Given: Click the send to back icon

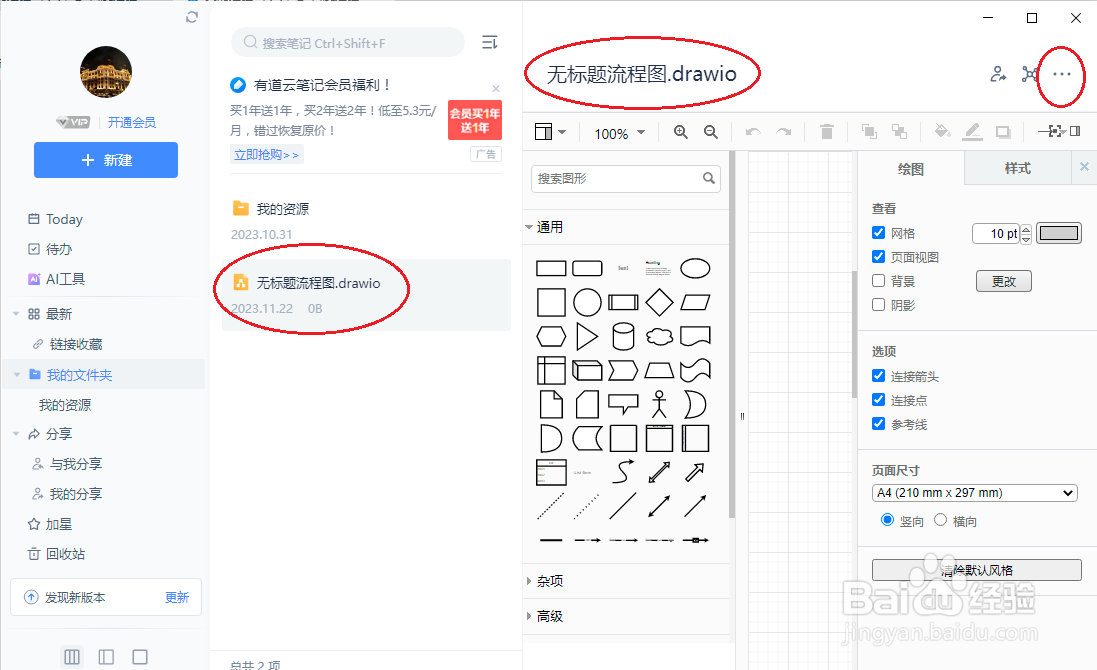Looking at the screenshot, I should point(900,131).
